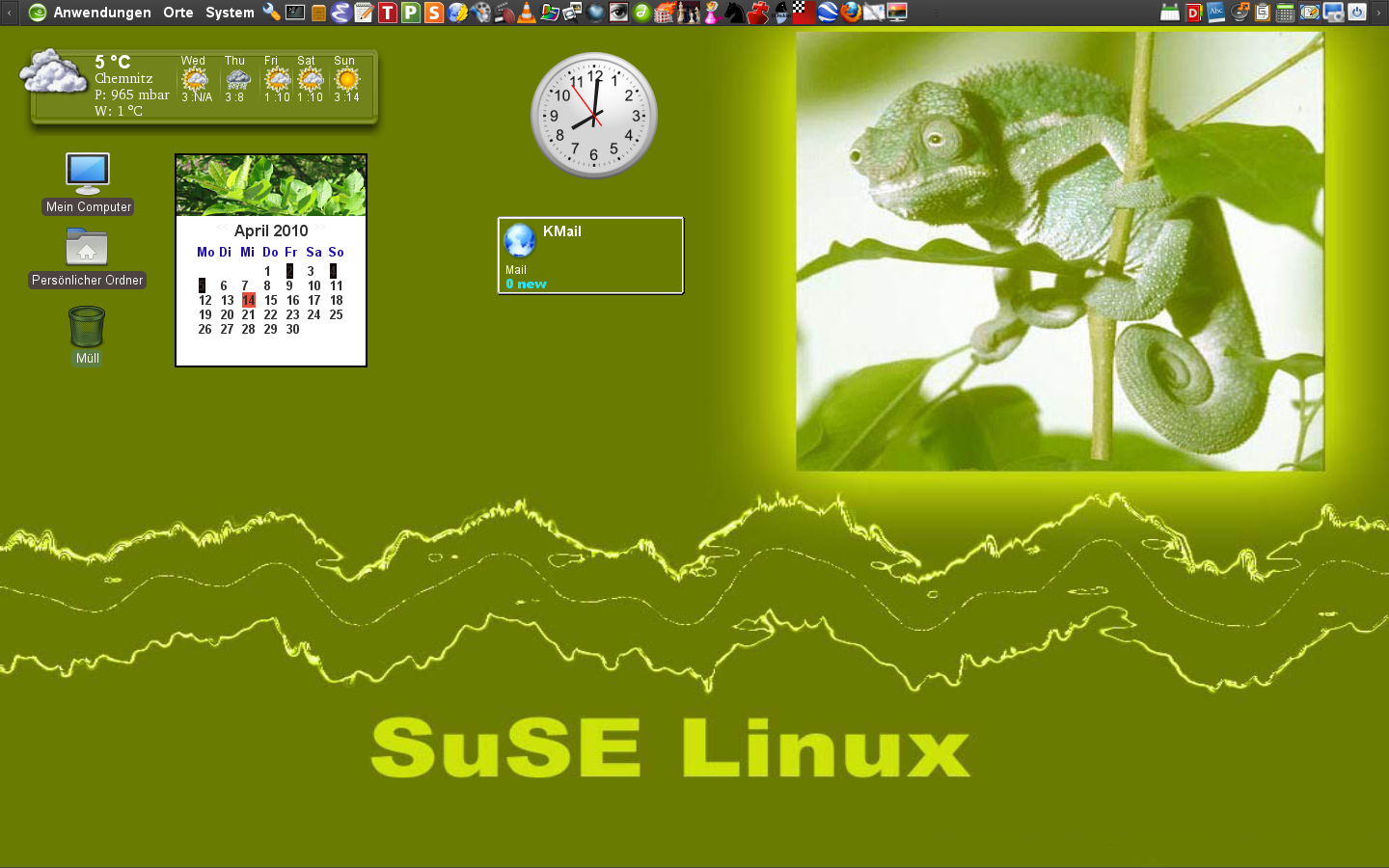1389x868 pixels.
Task: Launch Firefox from the panel
Action: click(851, 13)
